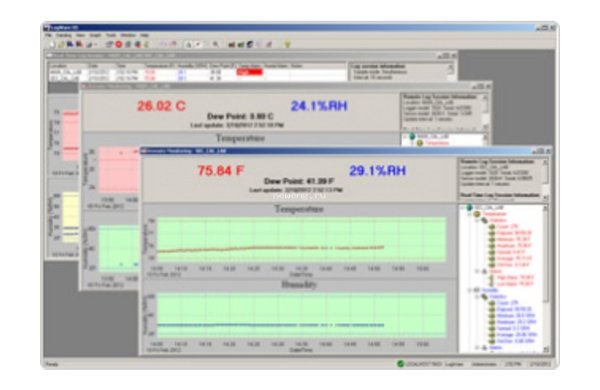The image size is (600, 390).
Task: Click the red alarm cell in back table
Action: pyautogui.click(x=249, y=72)
